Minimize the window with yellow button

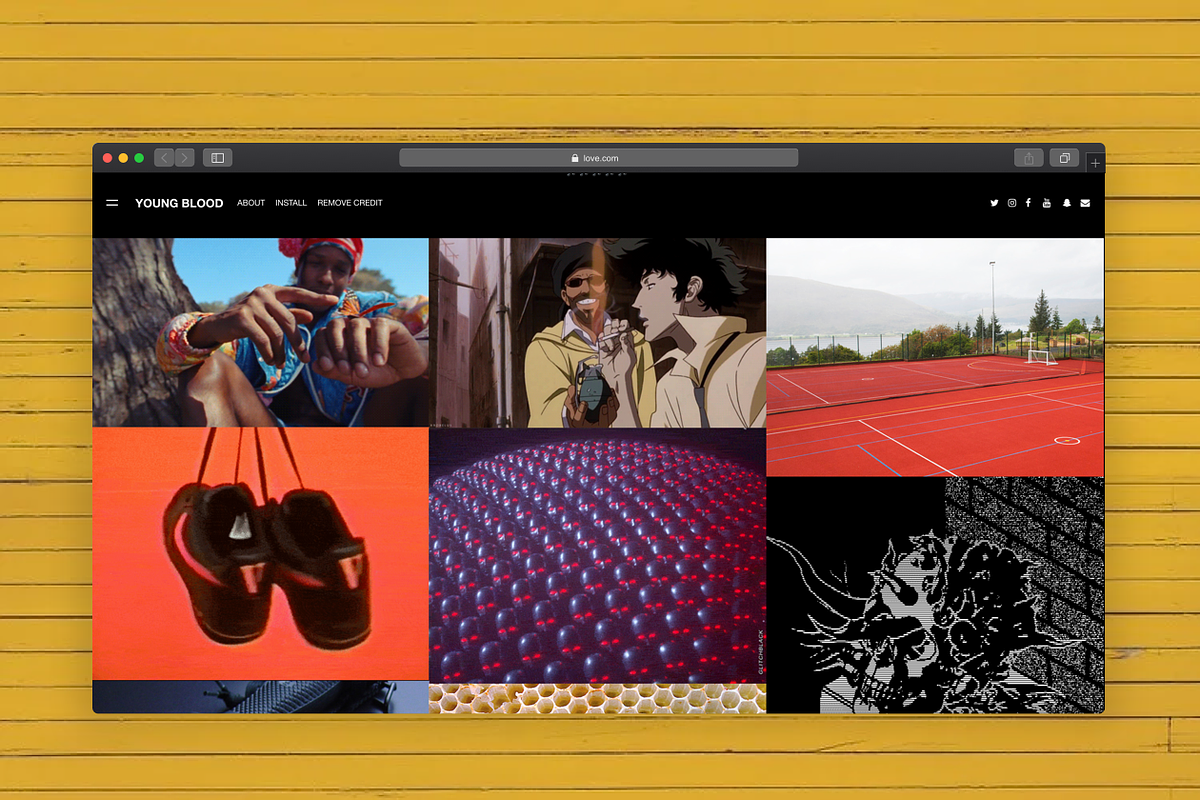click(124, 158)
